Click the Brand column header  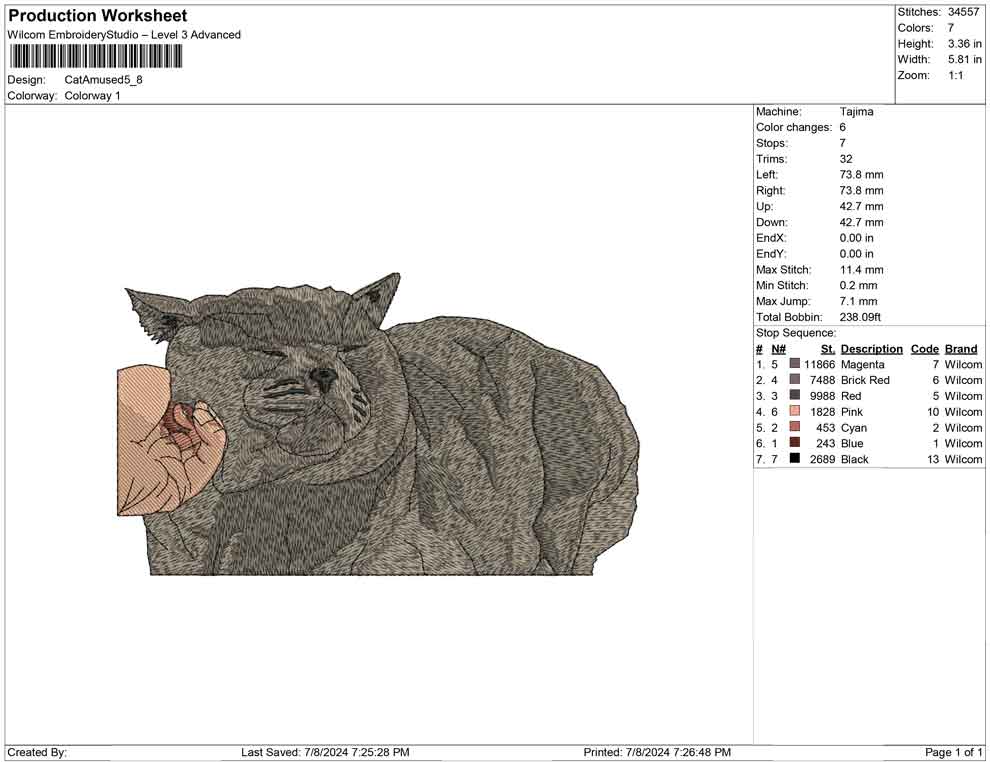click(960, 348)
